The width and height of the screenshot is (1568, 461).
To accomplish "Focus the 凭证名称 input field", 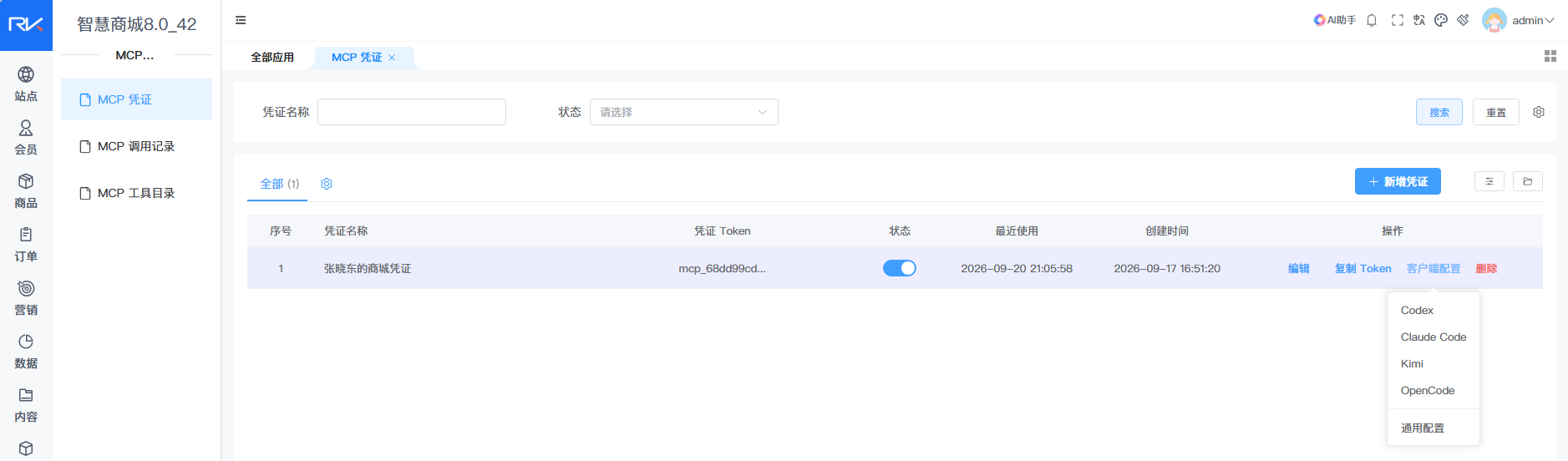I will coord(412,112).
